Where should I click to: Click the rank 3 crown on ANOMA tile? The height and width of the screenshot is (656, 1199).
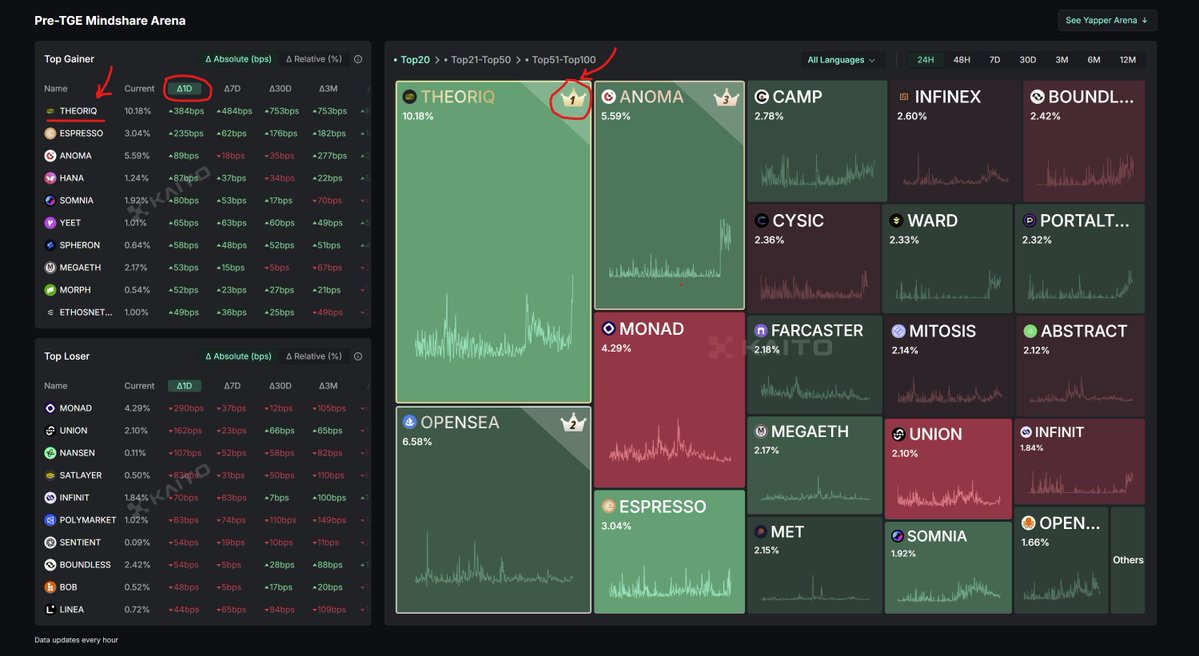coord(726,97)
